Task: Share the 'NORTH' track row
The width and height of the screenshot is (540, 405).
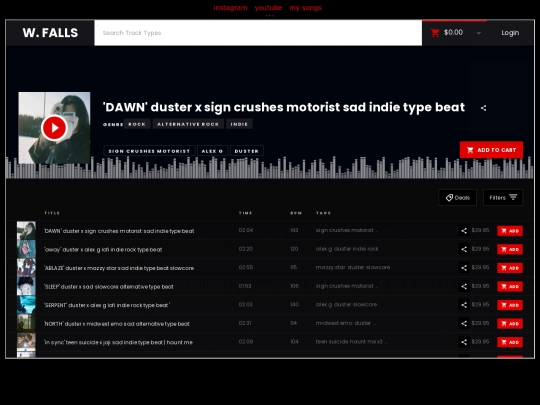Action: 464,324
